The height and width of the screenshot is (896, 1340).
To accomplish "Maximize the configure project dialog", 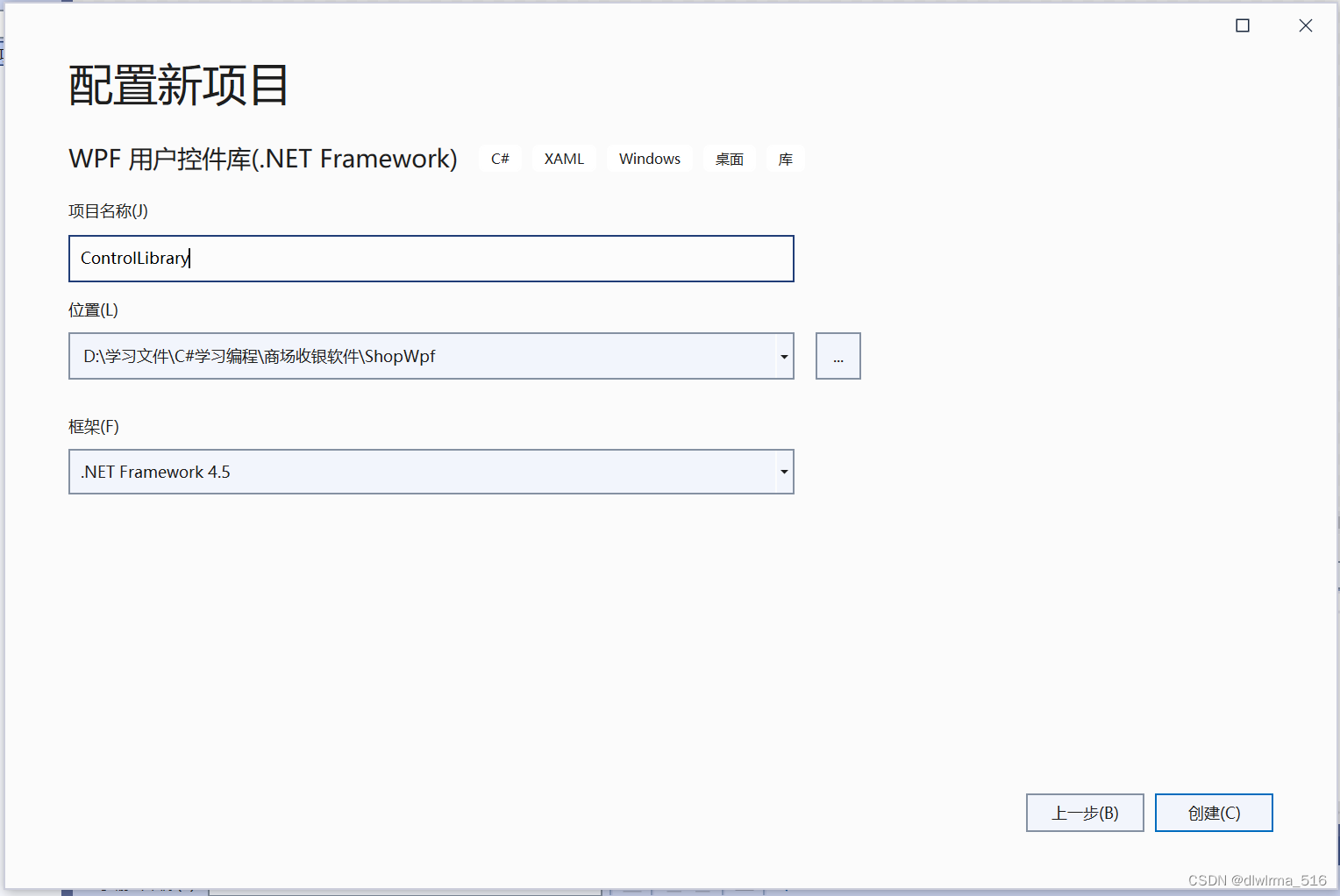I will click(x=1243, y=25).
